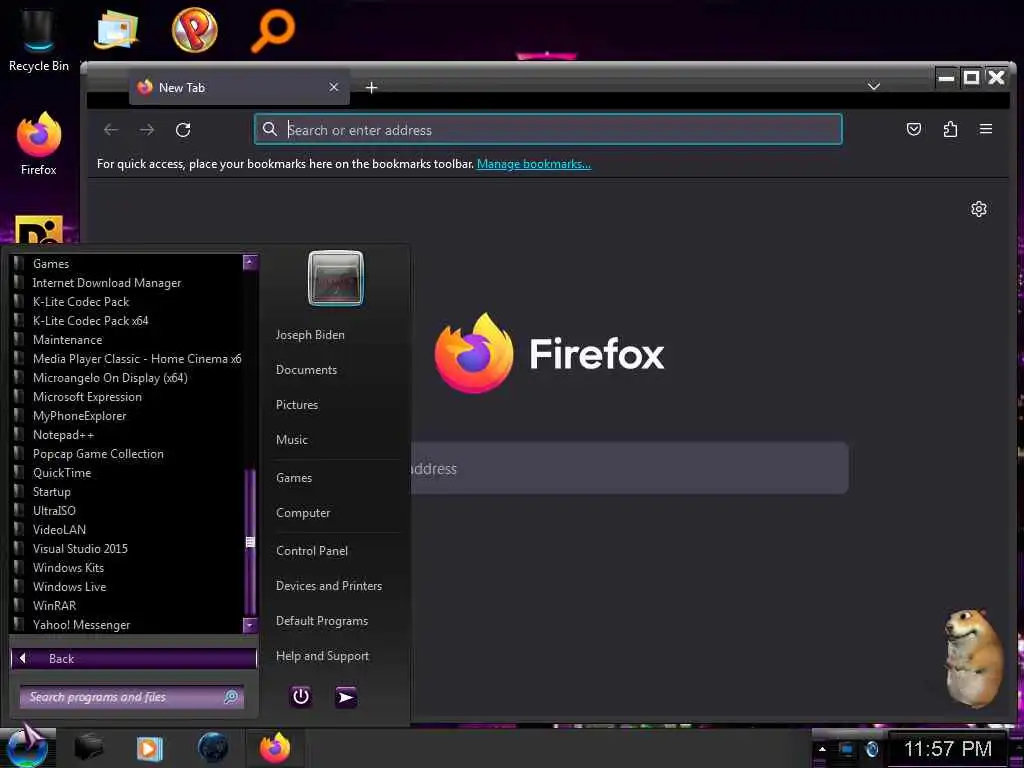This screenshot has height=768, width=1024.
Task: Open New Tab personalize gear settings
Action: point(978,209)
